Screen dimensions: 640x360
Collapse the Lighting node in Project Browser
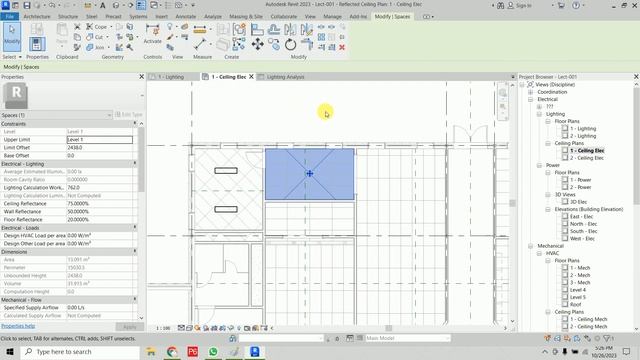pos(539,114)
